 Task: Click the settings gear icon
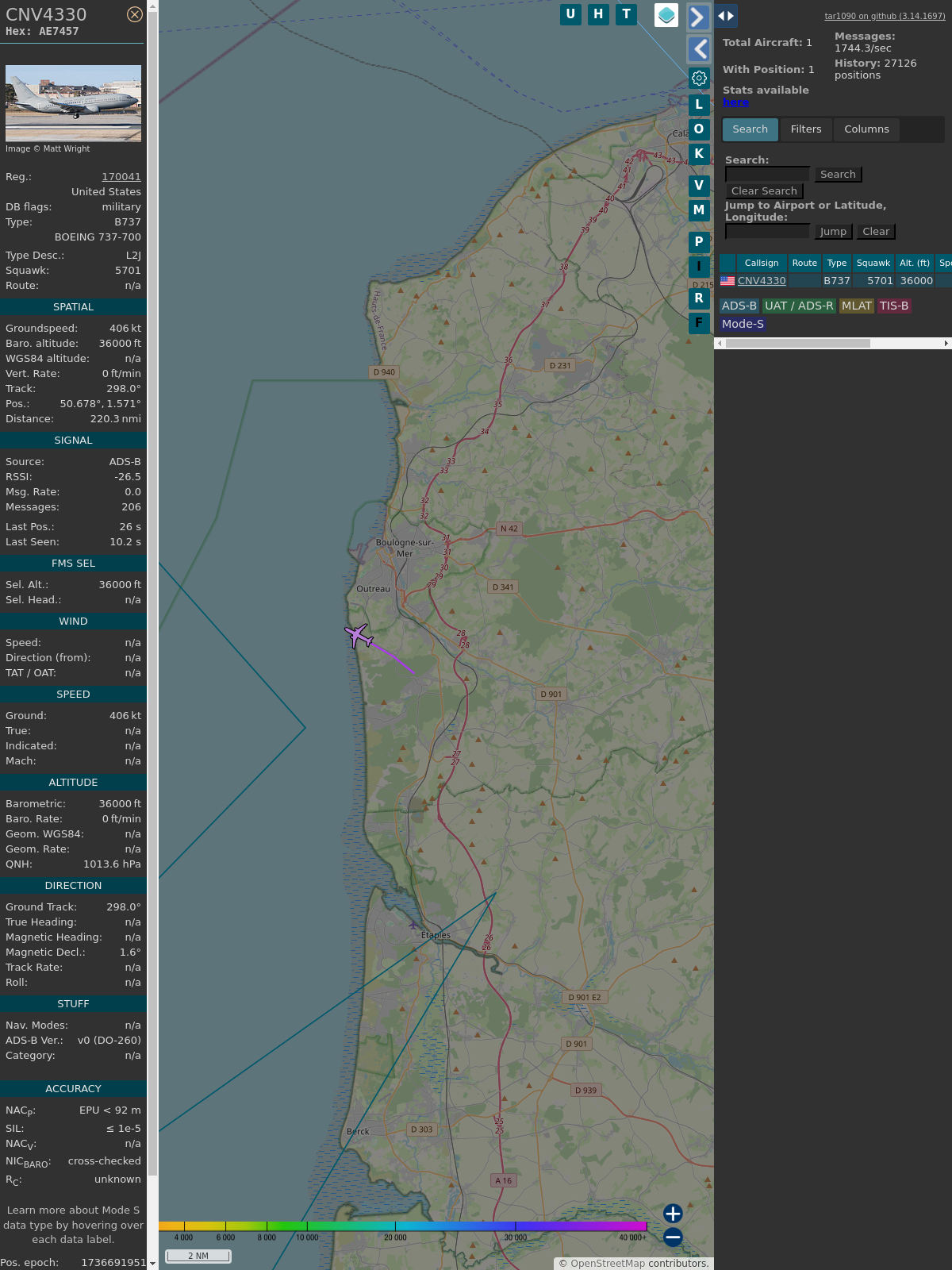(699, 78)
